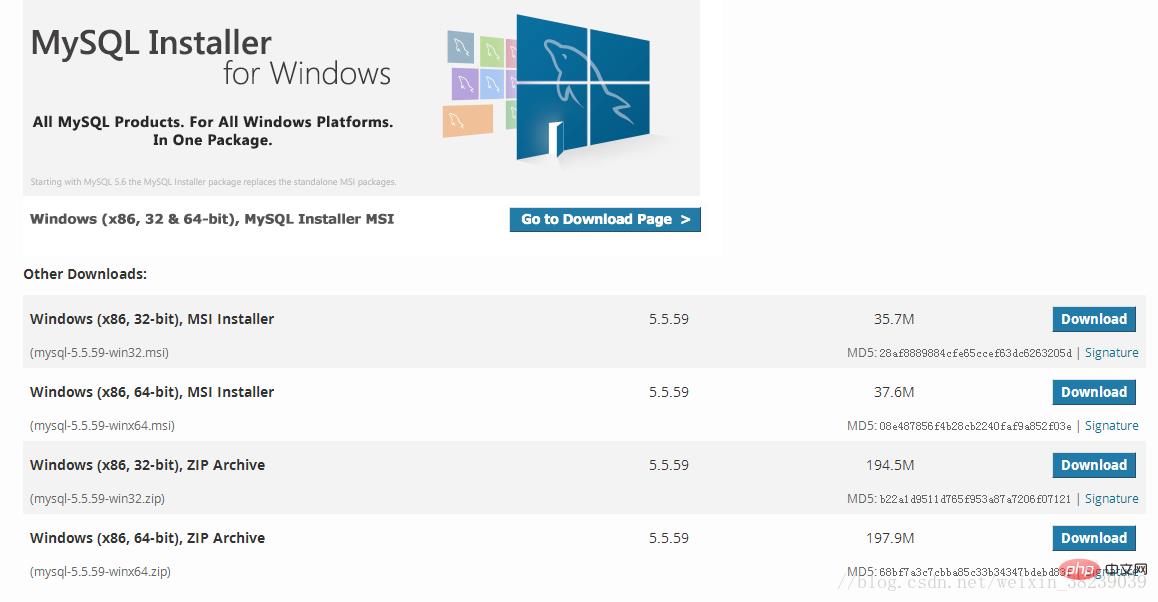Click the mysql-5.5.59-win32.msi file name text
1158x602 pixels.
point(99,353)
